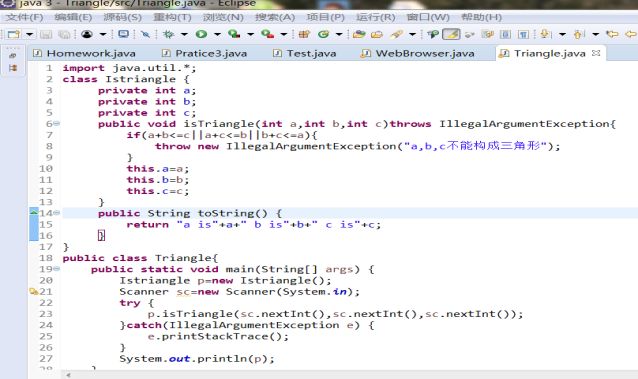Click the text "e.printStackTrace();" on line 25
Viewport: 638px width, 379px height.
coord(218,336)
